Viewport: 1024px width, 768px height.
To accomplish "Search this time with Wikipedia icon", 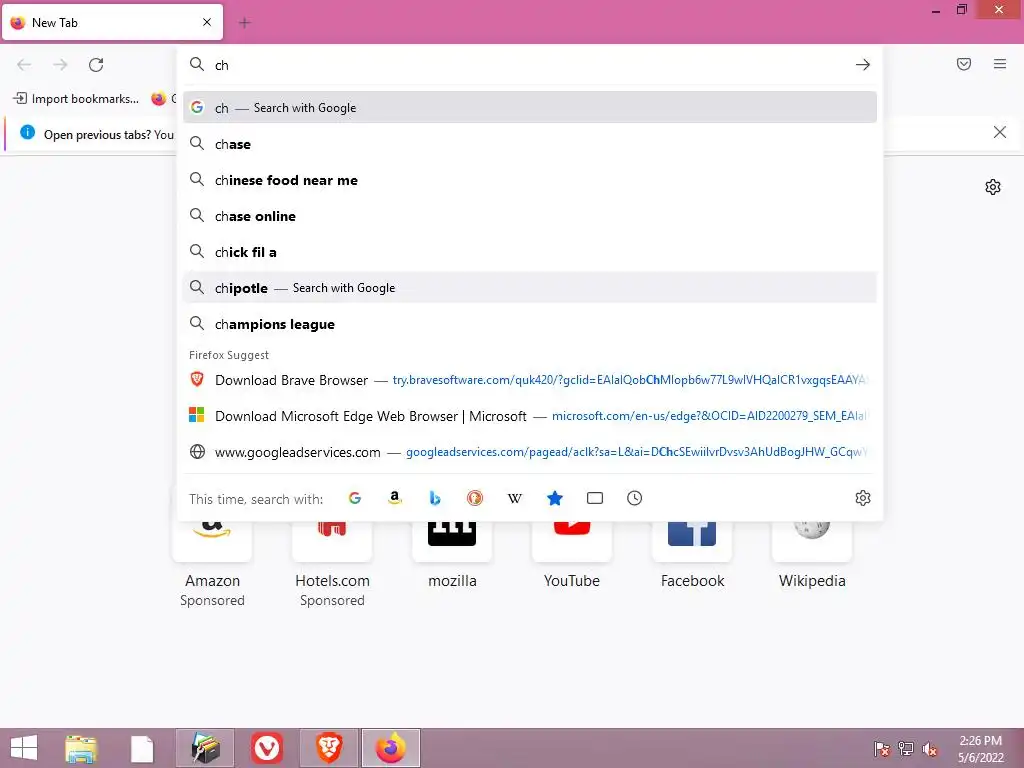I will [x=515, y=498].
